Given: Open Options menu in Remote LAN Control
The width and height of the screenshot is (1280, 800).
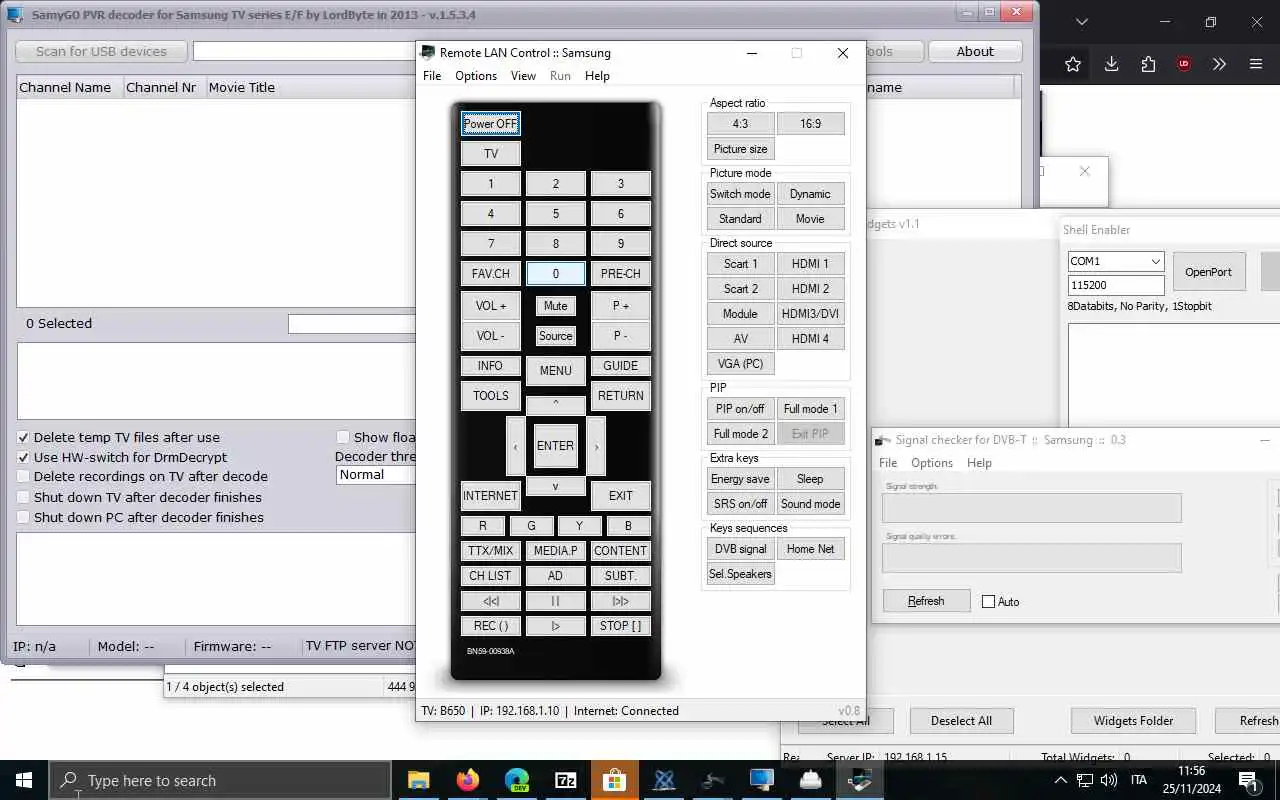Looking at the screenshot, I should point(476,76).
